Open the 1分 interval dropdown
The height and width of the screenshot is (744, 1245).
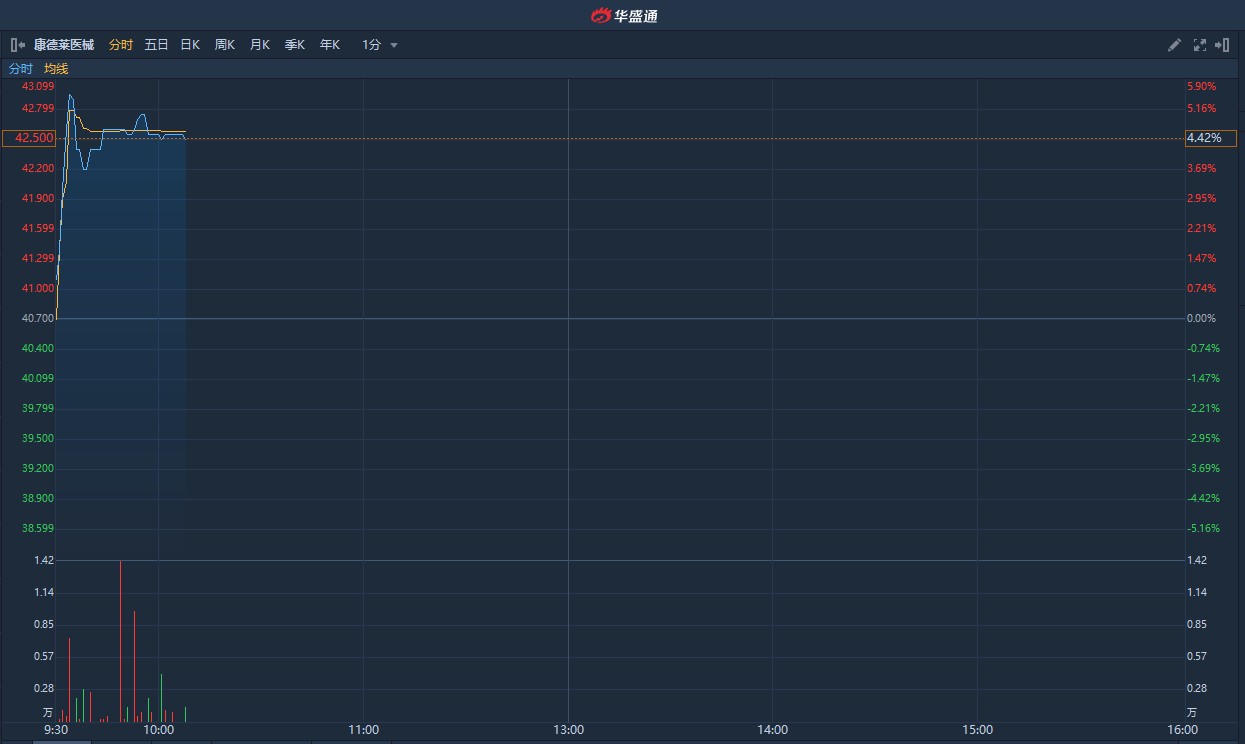(380, 45)
